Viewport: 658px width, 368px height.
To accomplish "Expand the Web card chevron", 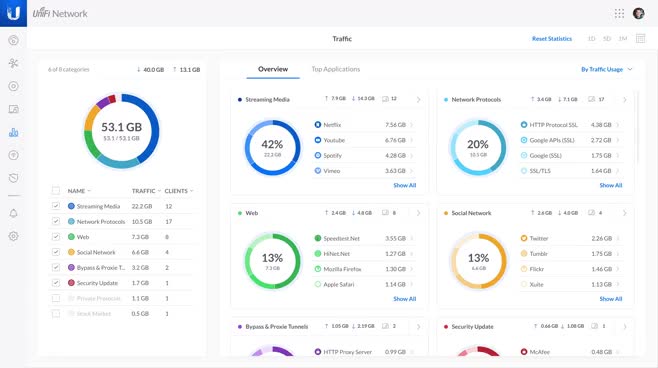I will click(x=418, y=213).
